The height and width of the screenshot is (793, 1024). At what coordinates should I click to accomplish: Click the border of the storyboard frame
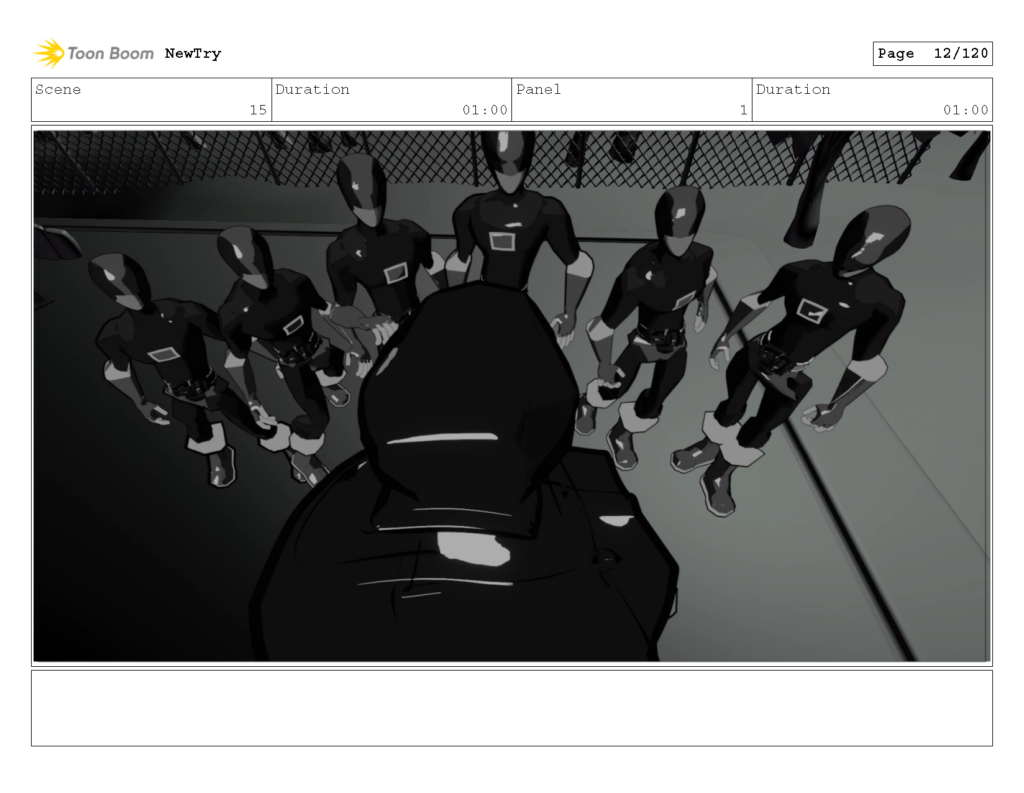click(512, 125)
